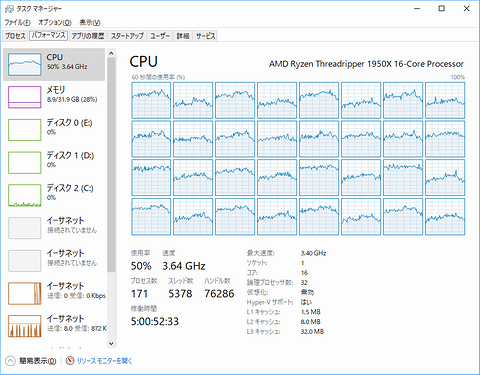Screen dimensions: 480x375
Task: Select ディスク 0 (E:) entry
Action: pyautogui.click(x=54, y=130)
